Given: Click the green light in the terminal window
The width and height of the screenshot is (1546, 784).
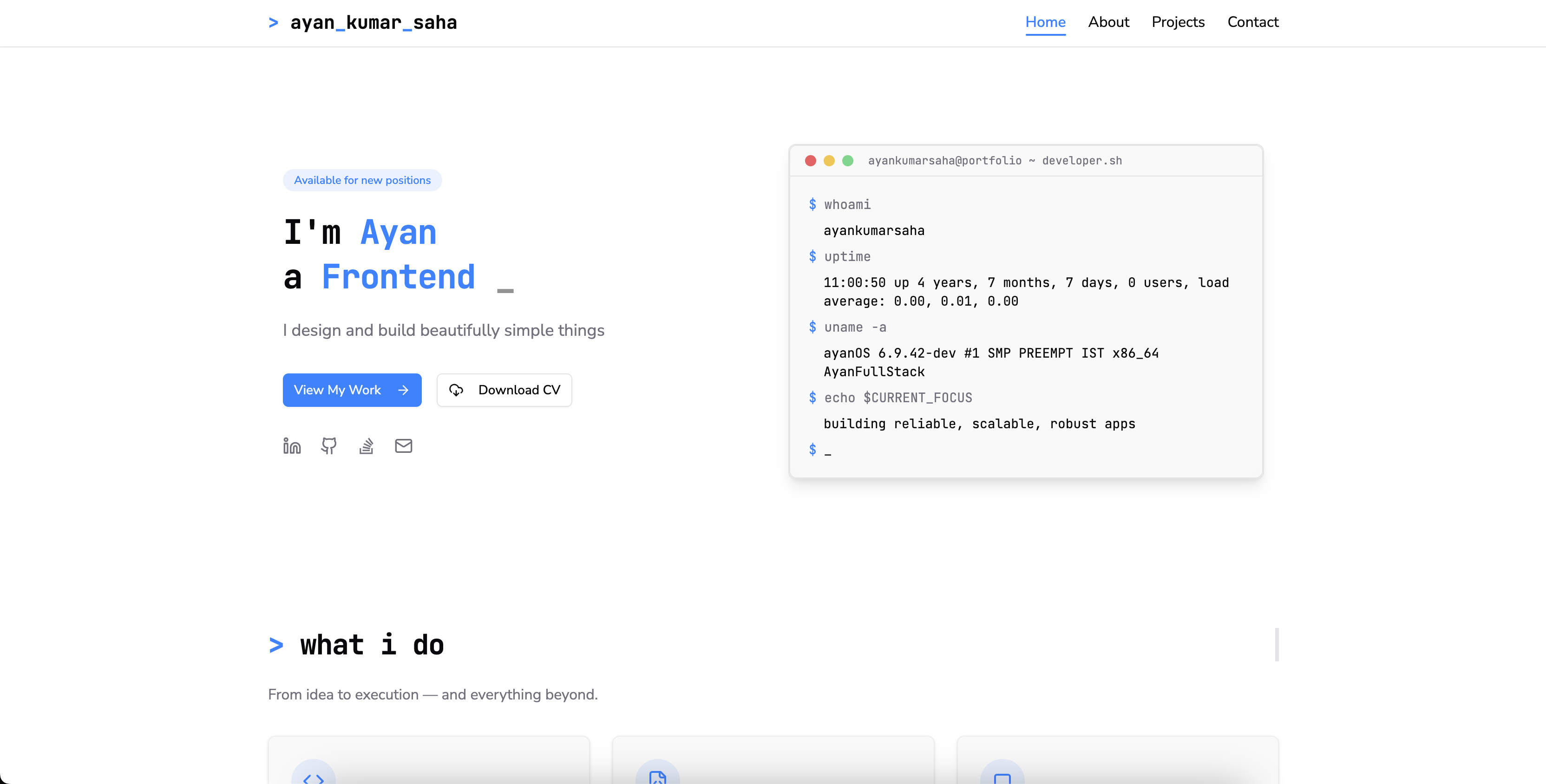Looking at the screenshot, I should (848, 161).
